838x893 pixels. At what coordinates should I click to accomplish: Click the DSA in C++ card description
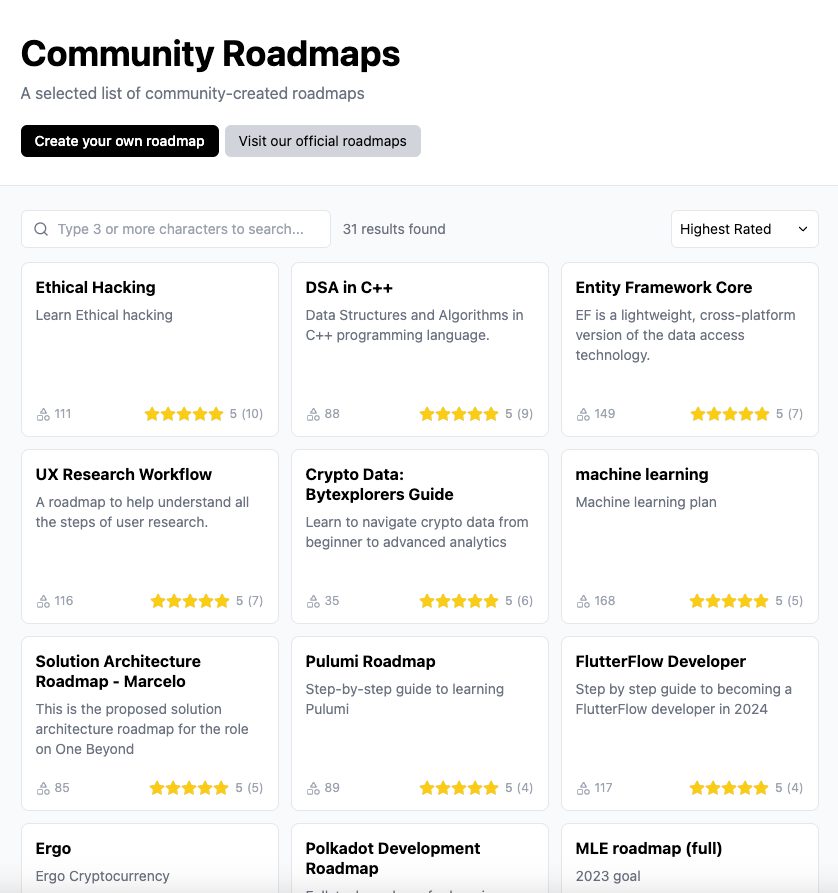(x=414, y=325)
